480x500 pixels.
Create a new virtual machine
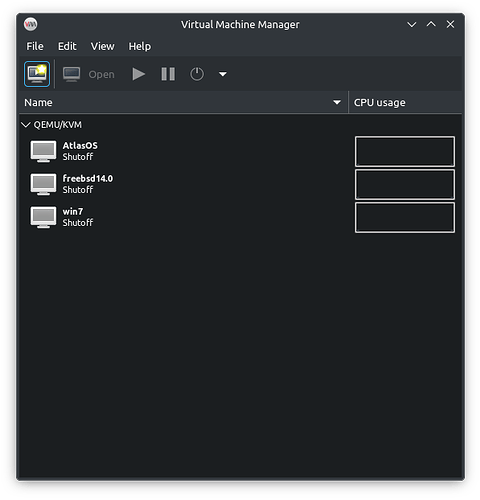pyautogui.click(x=37, y=74)
